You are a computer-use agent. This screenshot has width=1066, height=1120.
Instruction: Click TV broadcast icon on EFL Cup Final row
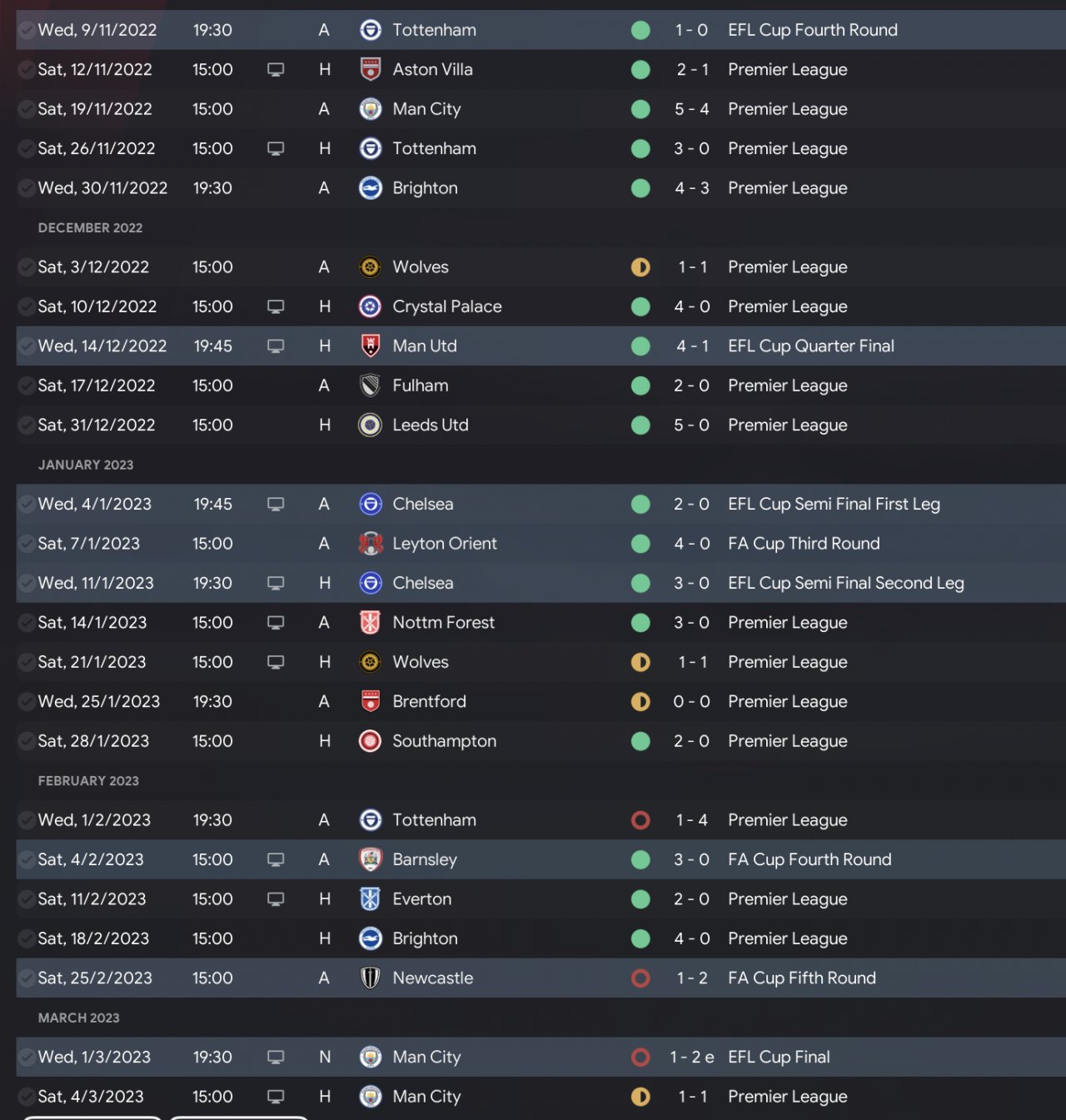(276, 1057)
